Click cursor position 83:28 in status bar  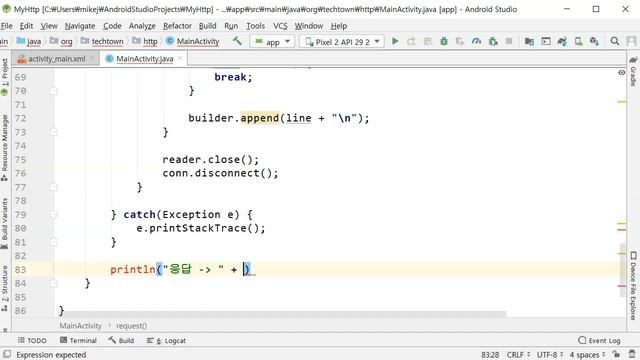tap(490, 354)
